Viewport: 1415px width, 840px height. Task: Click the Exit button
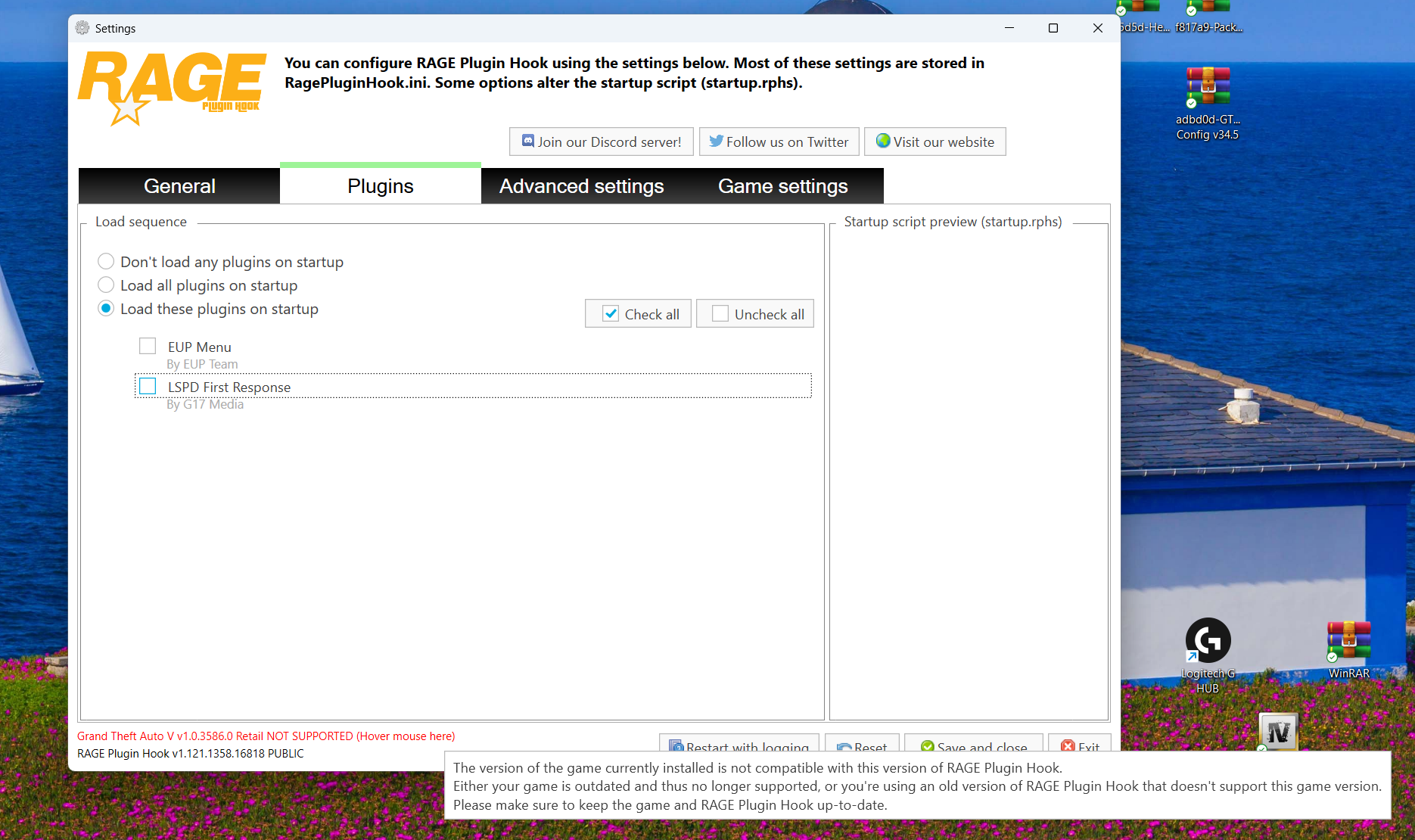(x=1080, y=743)
